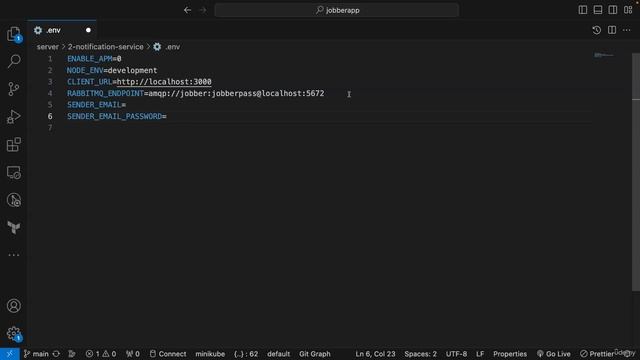Open the Accounts menu
The width and height of the screenshot is (640, 360).
point(13,306)
